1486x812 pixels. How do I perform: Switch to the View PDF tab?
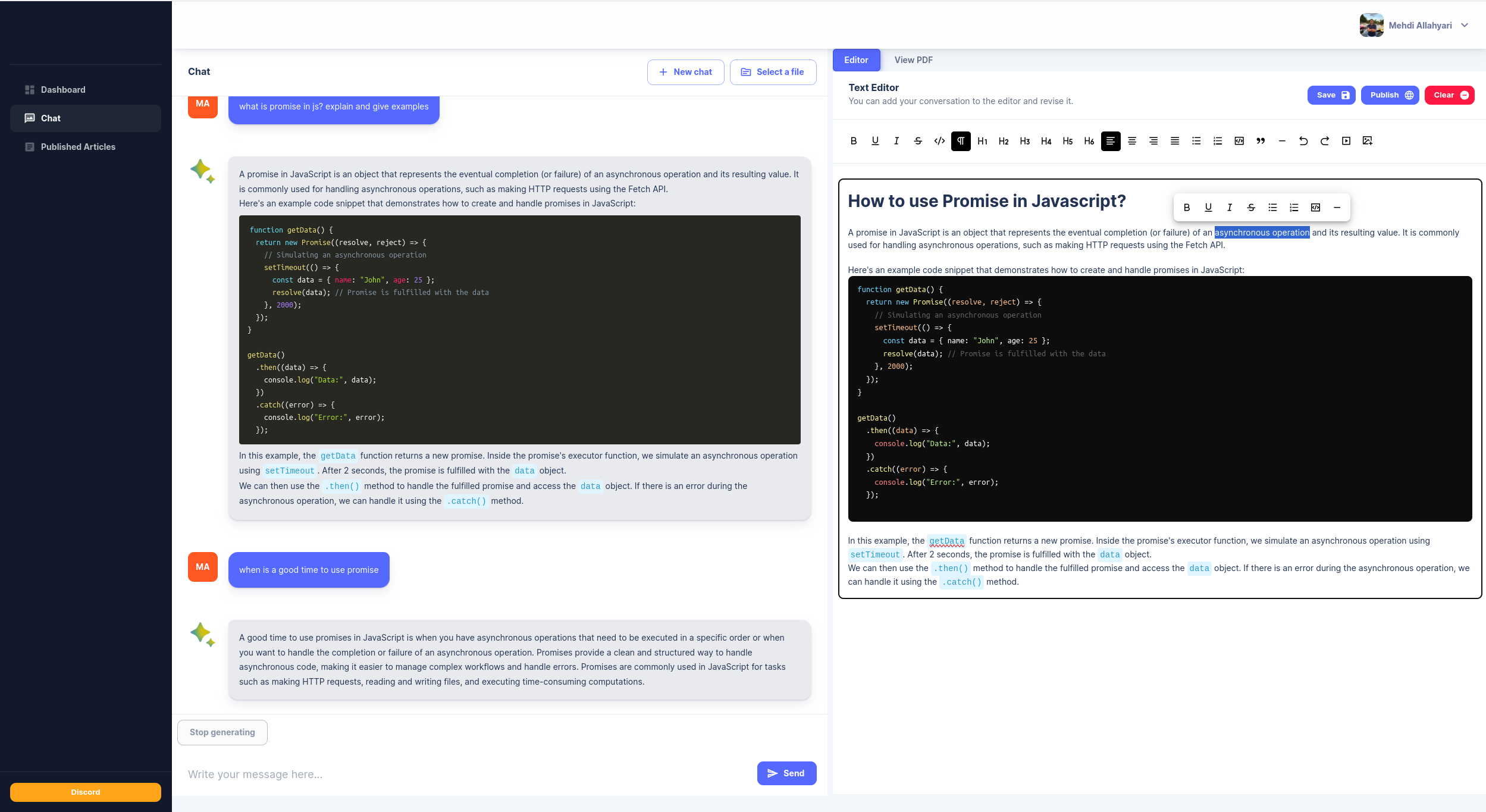(913, 60)
